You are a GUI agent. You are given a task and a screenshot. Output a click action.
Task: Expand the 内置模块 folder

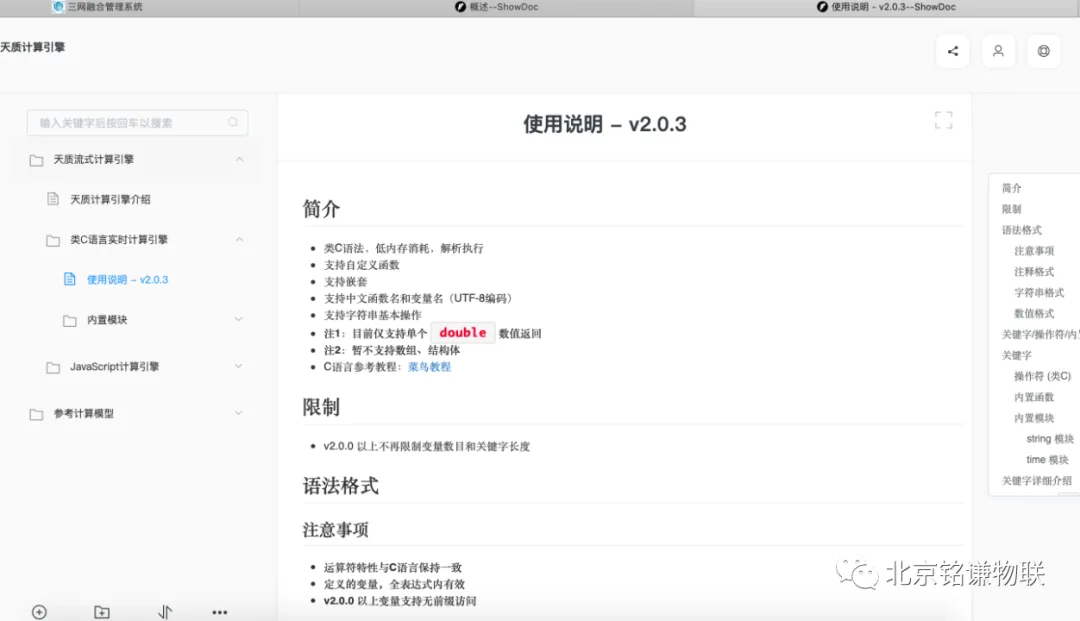click(239, 320)
